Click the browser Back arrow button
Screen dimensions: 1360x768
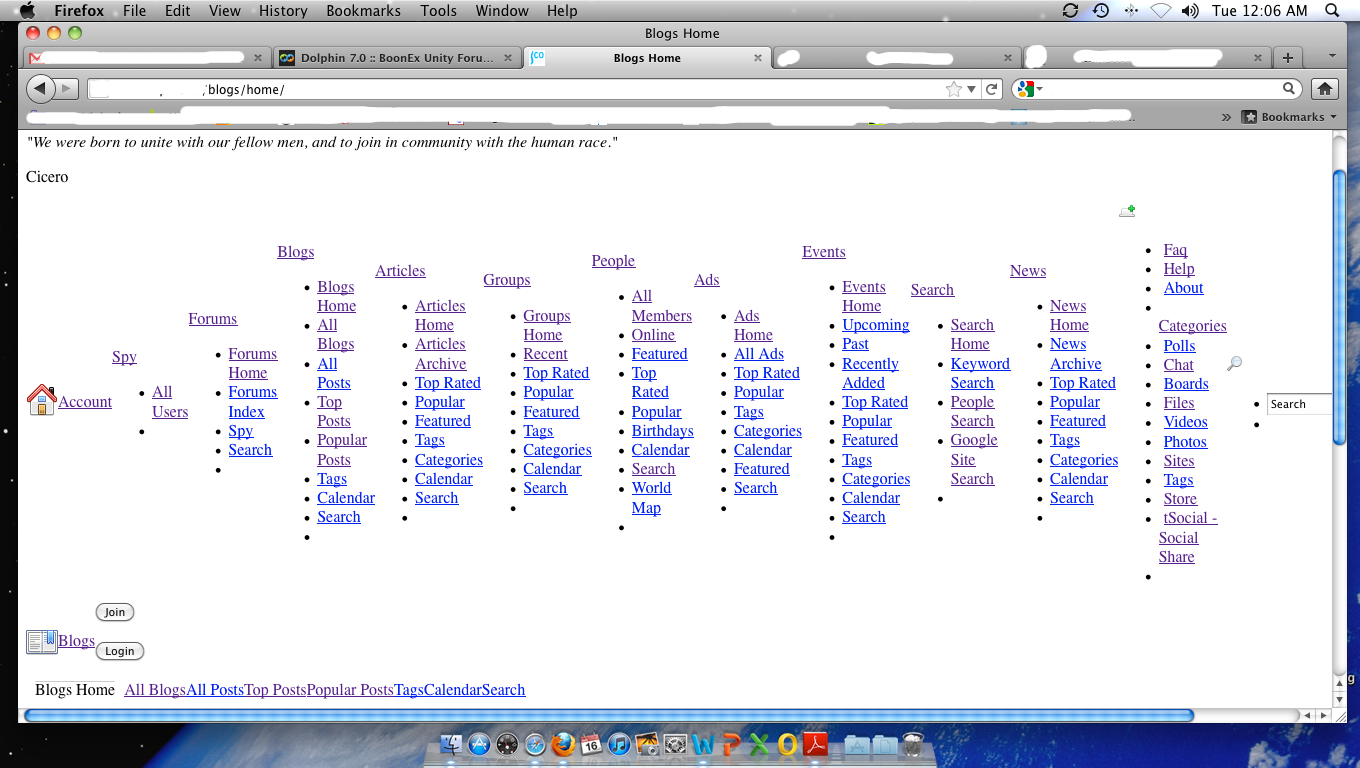(x=39, y=89)
